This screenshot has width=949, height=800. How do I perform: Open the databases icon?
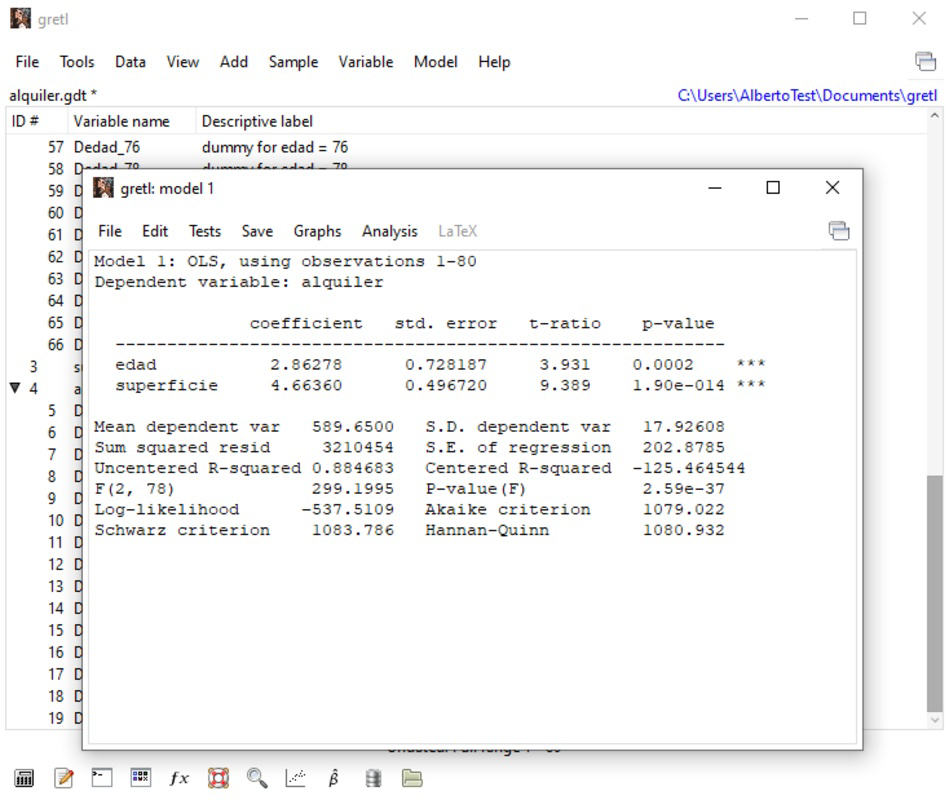click(x=373, y=778)
